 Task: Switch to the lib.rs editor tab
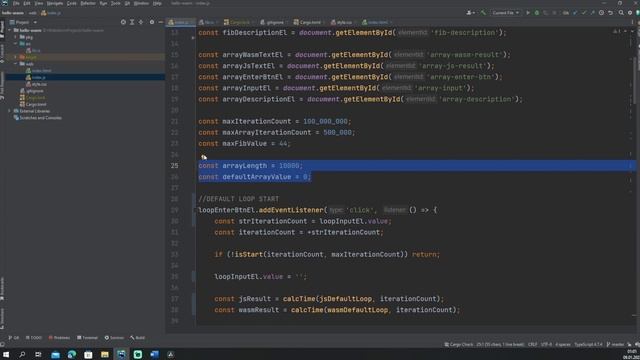coord(207,22)
